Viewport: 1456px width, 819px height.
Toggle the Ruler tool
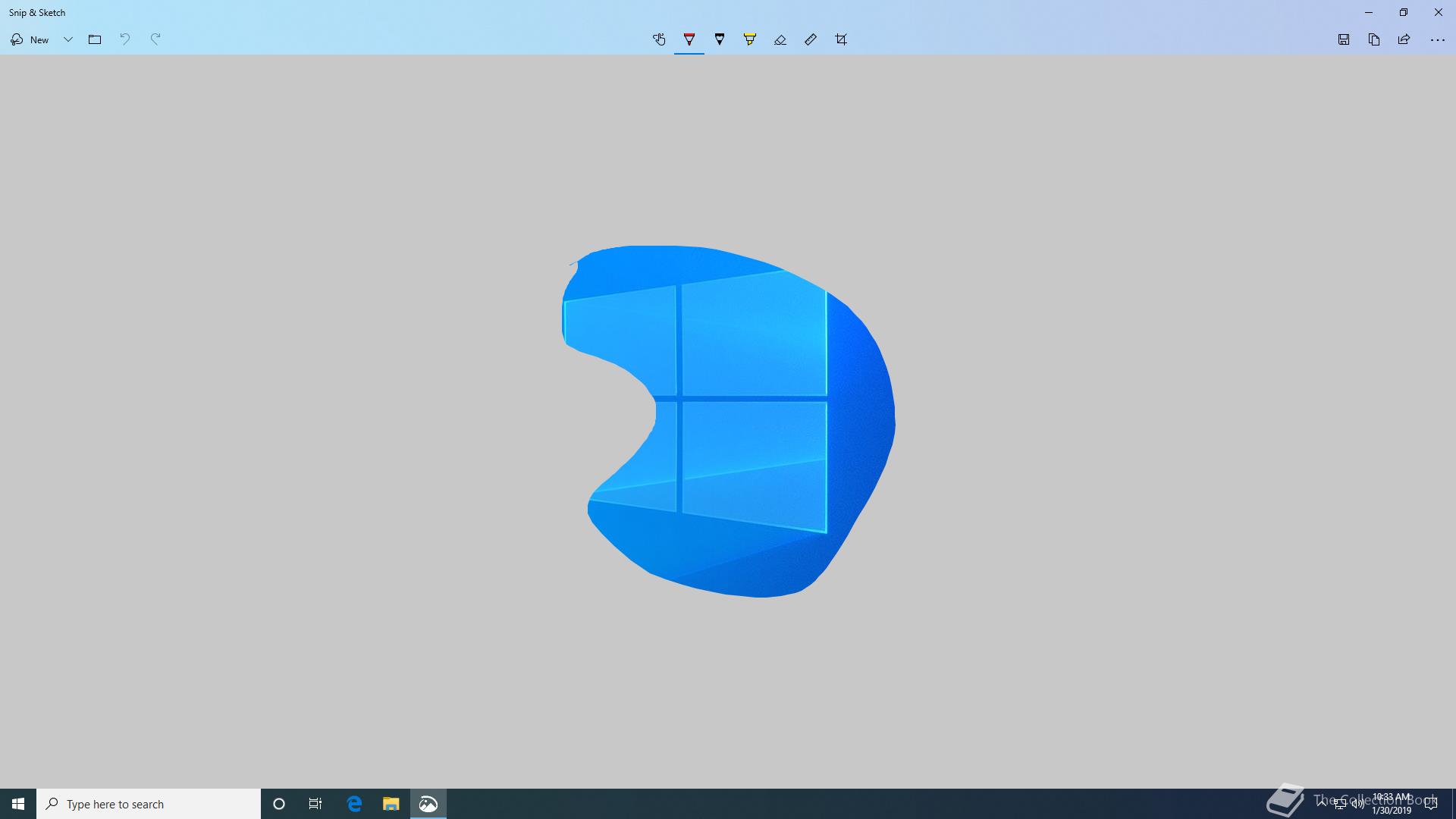pos(811,39)
